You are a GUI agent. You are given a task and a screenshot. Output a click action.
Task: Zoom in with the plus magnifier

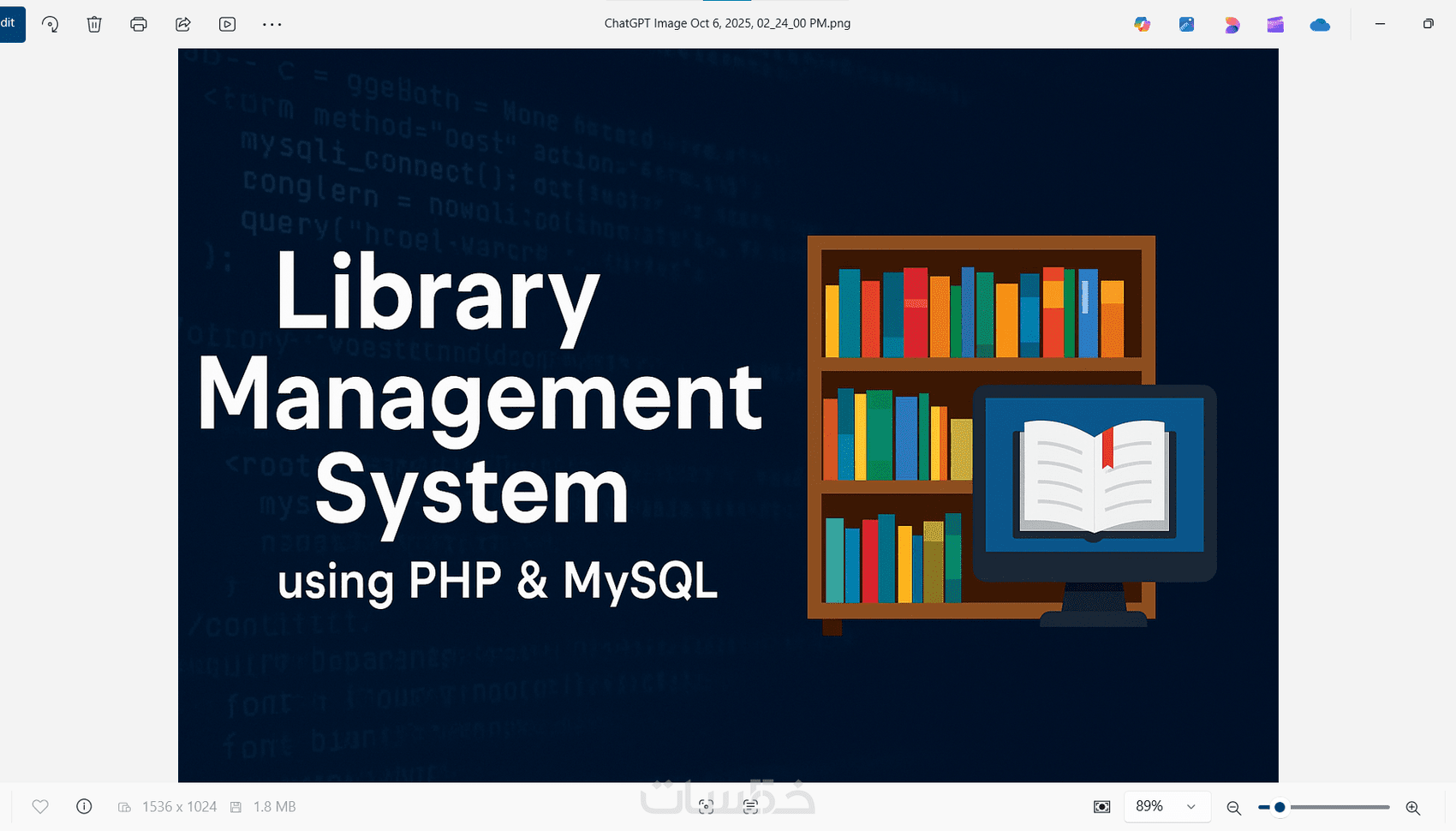[1413, 807]
